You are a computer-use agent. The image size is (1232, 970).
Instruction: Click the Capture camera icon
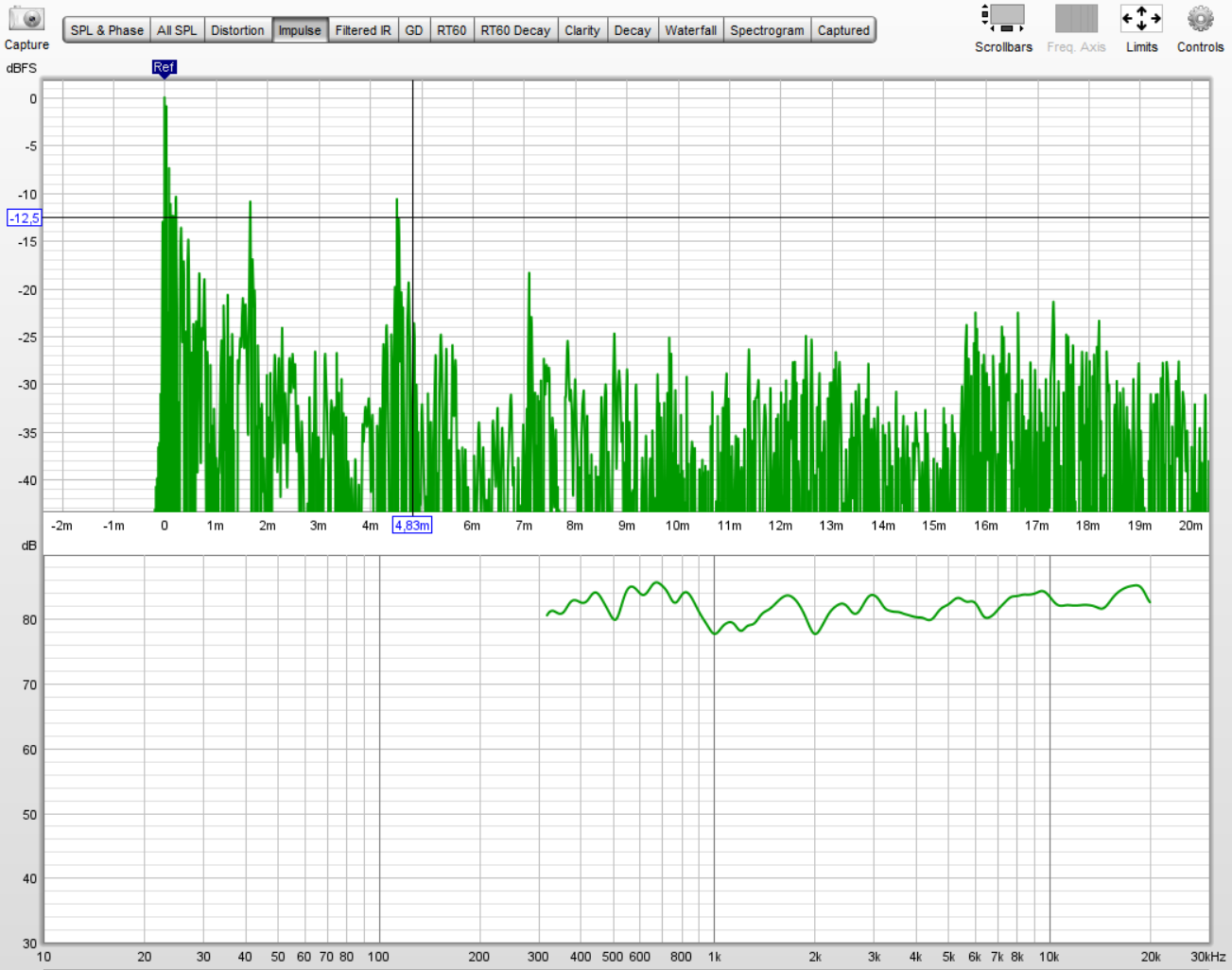tap(26, 18)
